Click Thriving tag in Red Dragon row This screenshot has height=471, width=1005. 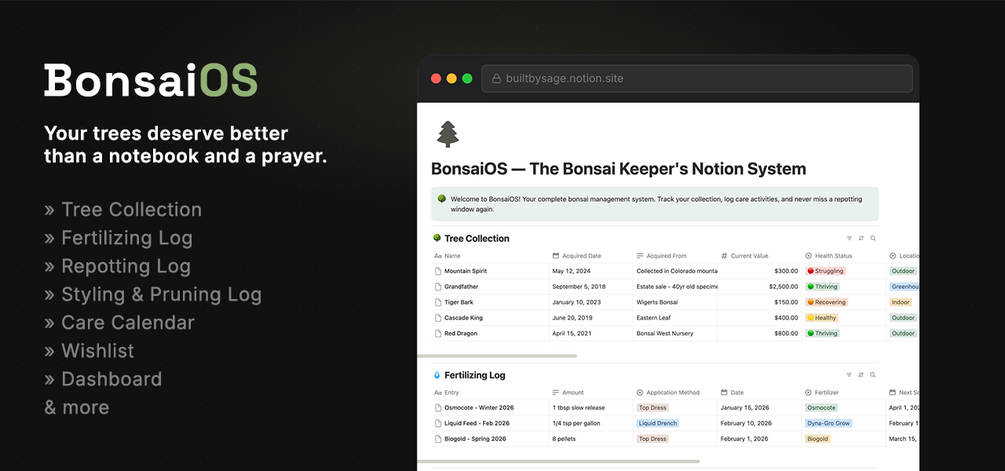point(823,333)
